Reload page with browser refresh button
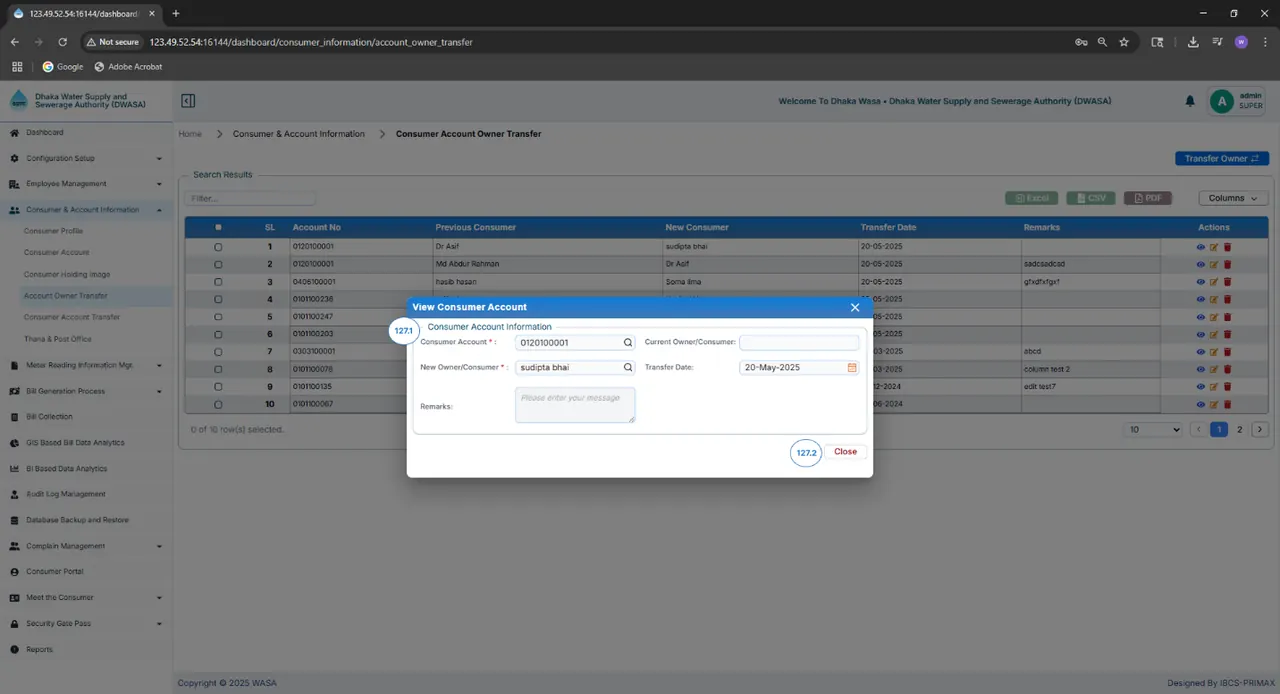The width and height of the screenshot is (1280, 694). point(62,42)
